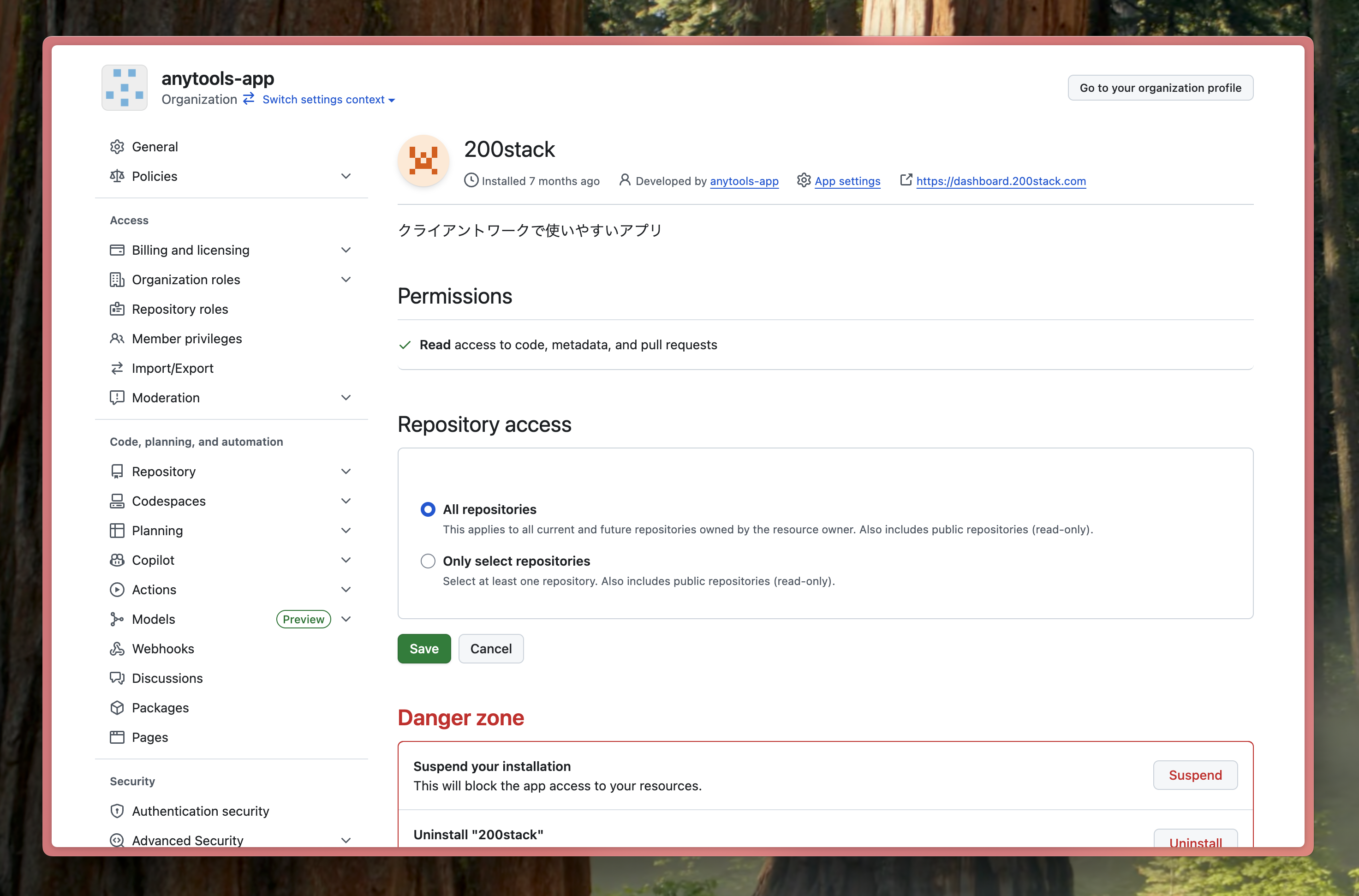Open Member privileges settings page
The height and width of the screenshot is (896, 1359).
point(186,339)
